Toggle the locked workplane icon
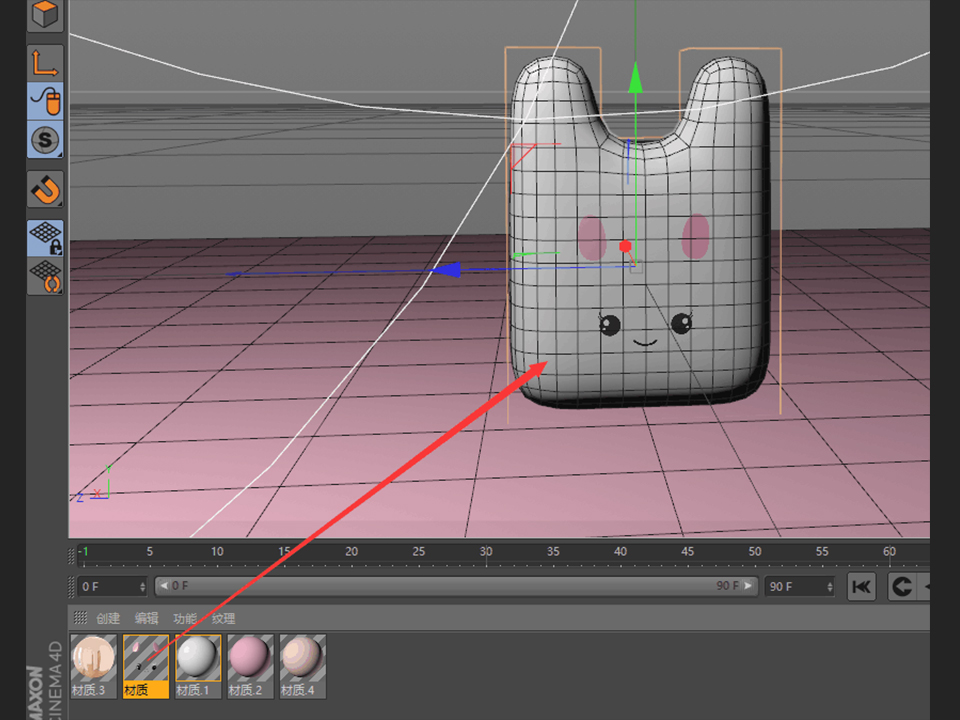The width and height of the screenshot is (960, 720). [x=46, y=237]
